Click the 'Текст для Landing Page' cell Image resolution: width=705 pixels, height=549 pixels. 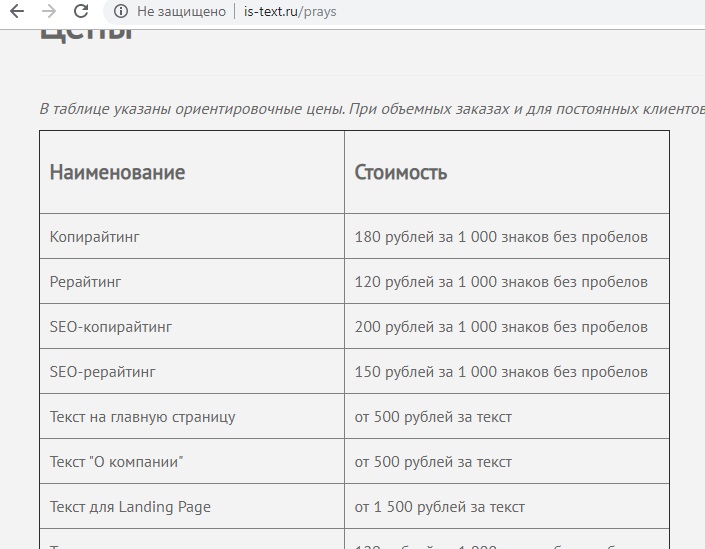[x=130, y=507]
